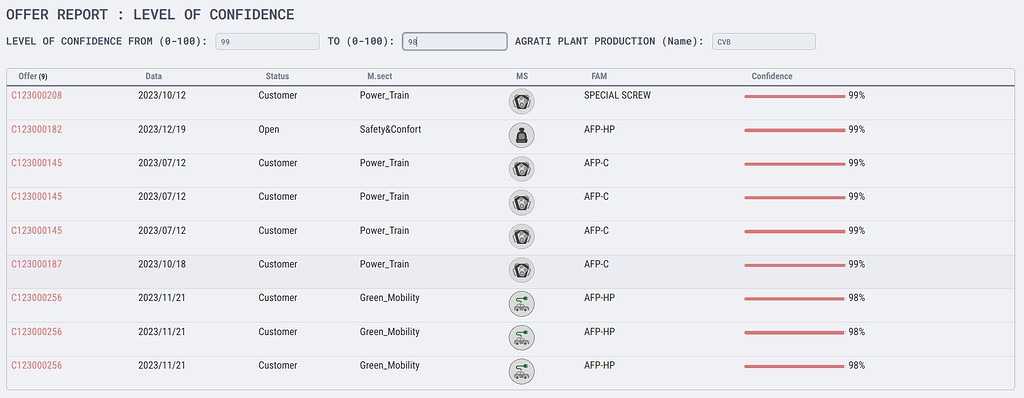Click the Power_Train engine icon for C123000208
Image resolution: width=1024 pixels, height=398 pixels.
pyautogui.click(x=522, y=101)
